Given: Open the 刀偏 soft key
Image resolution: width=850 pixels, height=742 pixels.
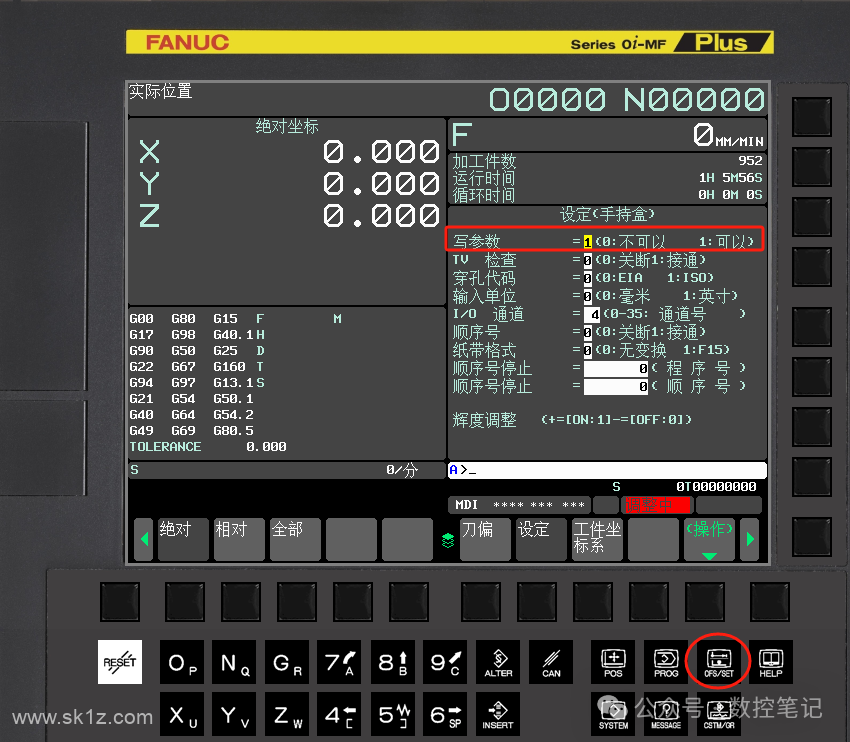Looking at the screenshot, I should coord(485,539).
